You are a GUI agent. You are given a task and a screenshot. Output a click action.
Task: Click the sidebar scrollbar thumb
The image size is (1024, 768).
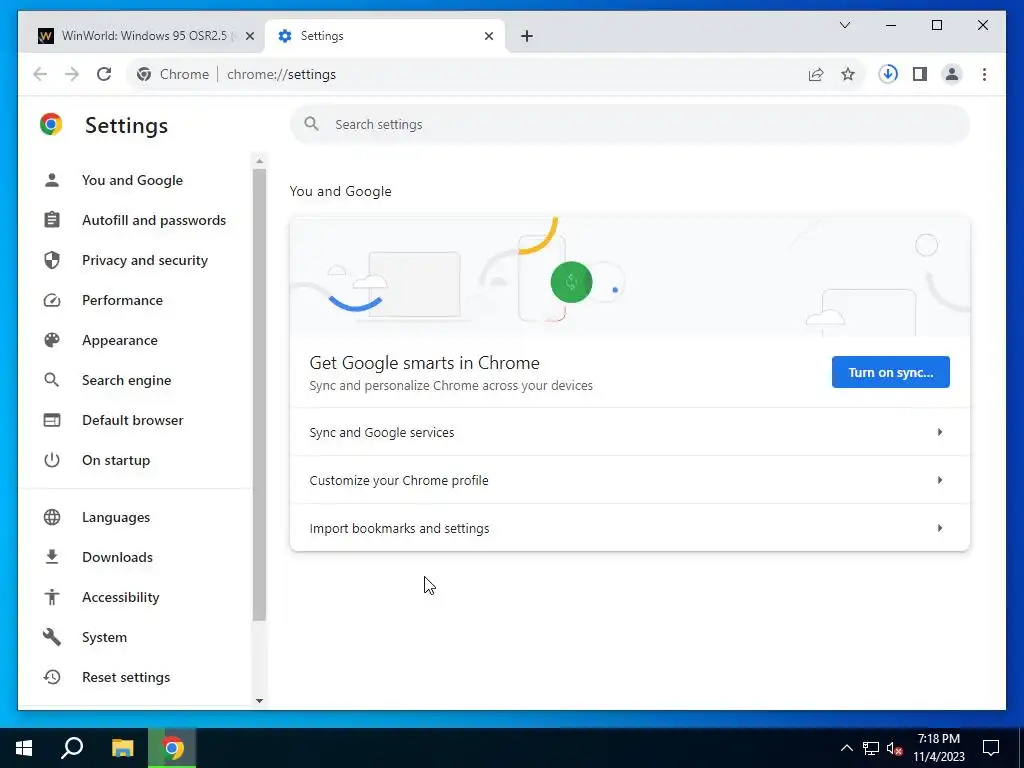259,395
